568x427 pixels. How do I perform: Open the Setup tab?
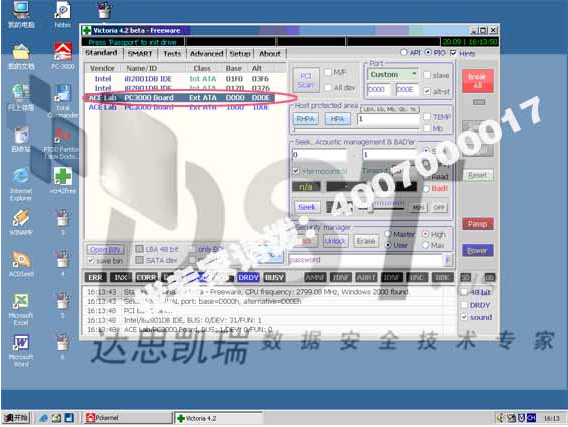[240, 54]
